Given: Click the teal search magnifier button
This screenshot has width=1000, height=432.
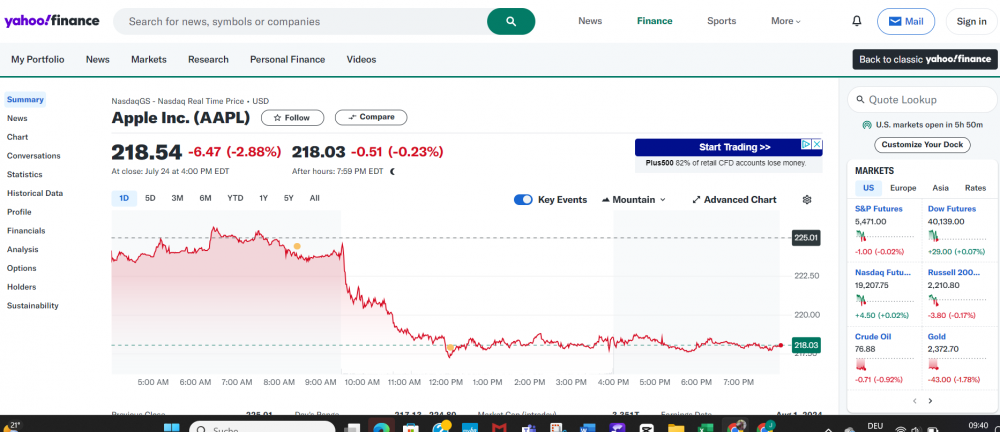Looking at the screenshot, I should (510, 21).
